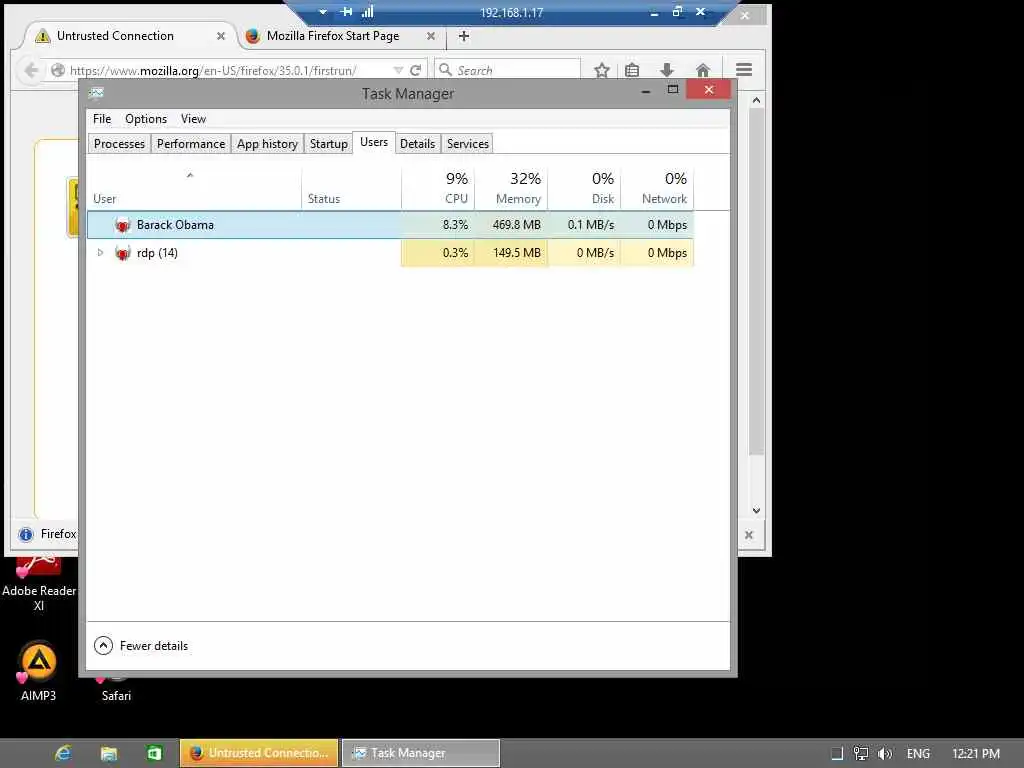Image resolution: width=1024 pixels, height=768 pixels.
Task: Maximize the Task Manager window
Action: tap(673, 89)
